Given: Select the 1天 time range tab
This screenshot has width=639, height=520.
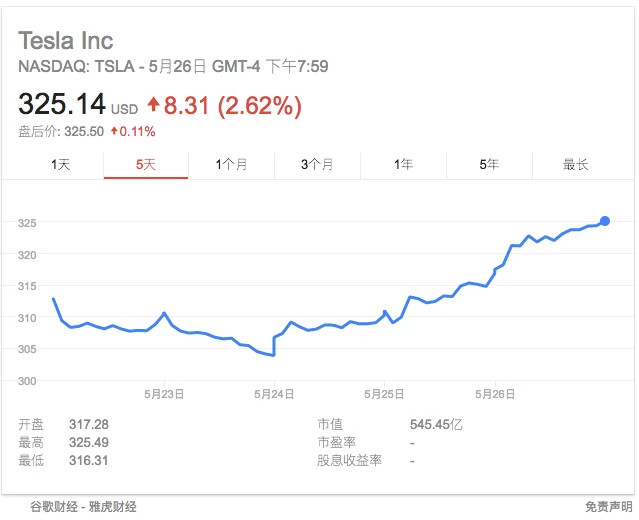Looking at the screenshot, I should pyautogui.click(x=61, y=165).
